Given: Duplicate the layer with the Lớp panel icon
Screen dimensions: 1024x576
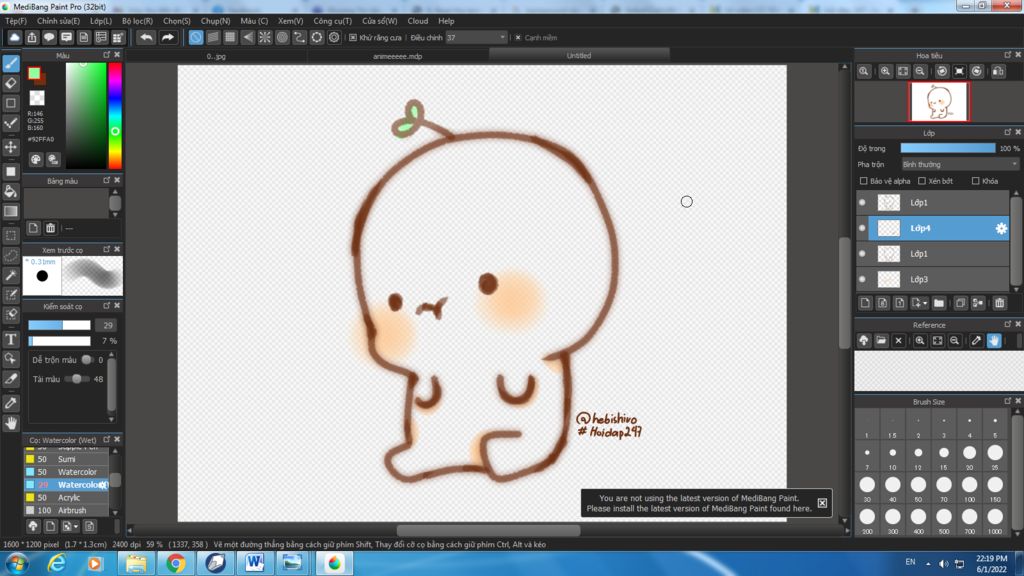Looking at the screenshot, I should 960,303.
